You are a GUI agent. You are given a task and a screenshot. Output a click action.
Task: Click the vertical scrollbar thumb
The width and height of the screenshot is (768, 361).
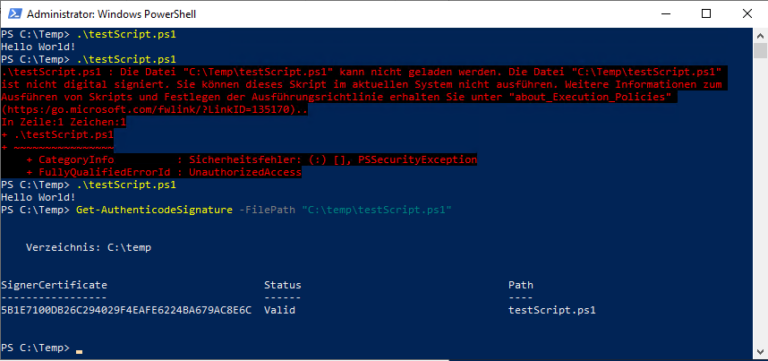tap(760, 50)
